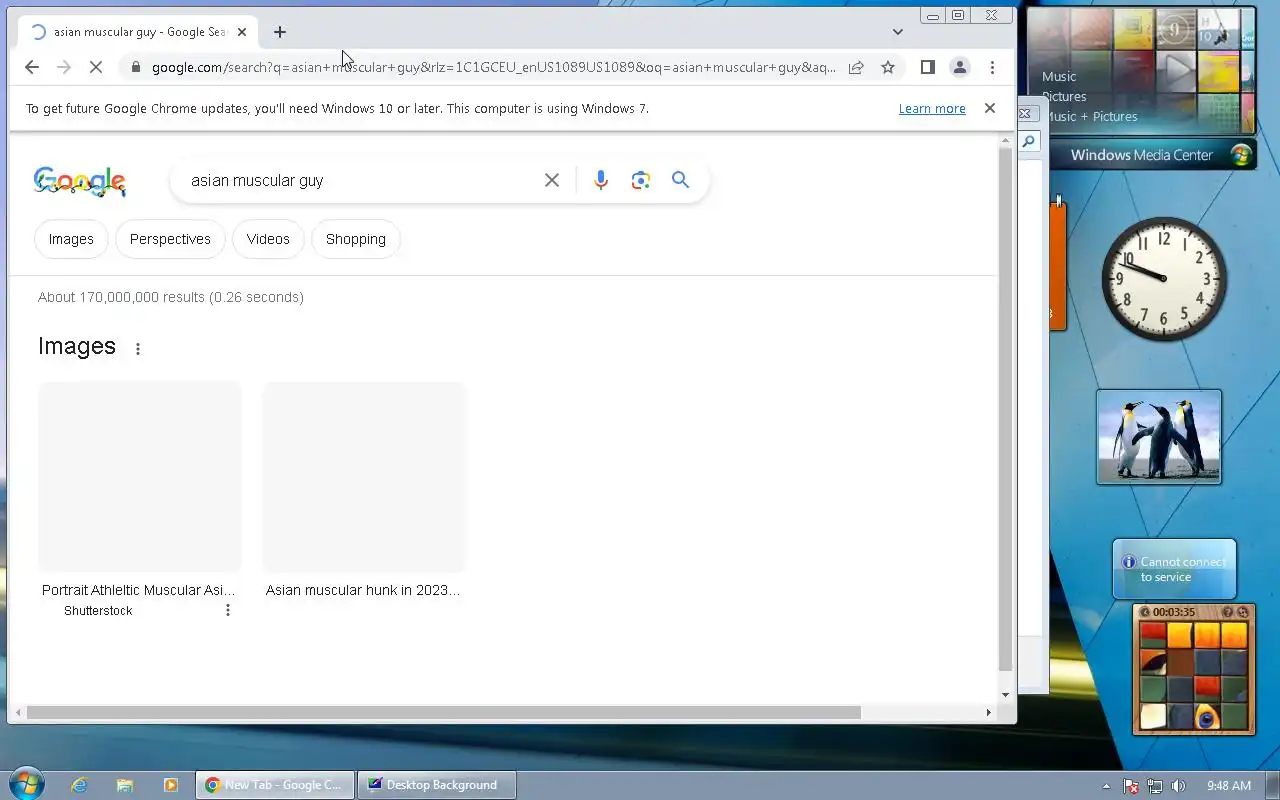Share this page via address bar icon
The width and height of the screenshot is (1280, 800).
pyautogui.click(x=856, y=67)
